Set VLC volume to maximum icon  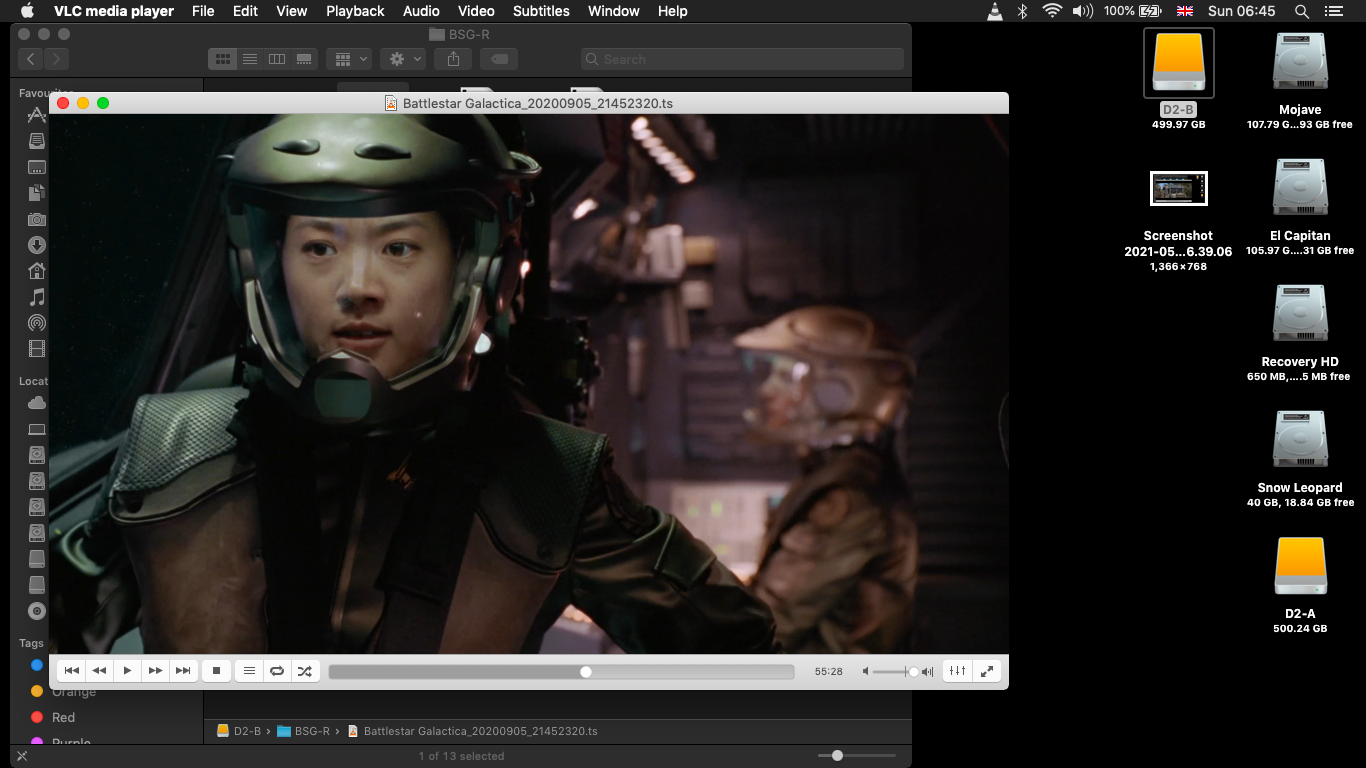927,672
